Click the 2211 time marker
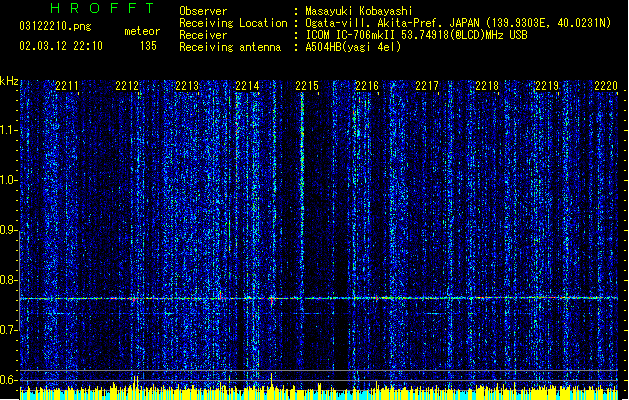629x400 pixels. (67, 86)
